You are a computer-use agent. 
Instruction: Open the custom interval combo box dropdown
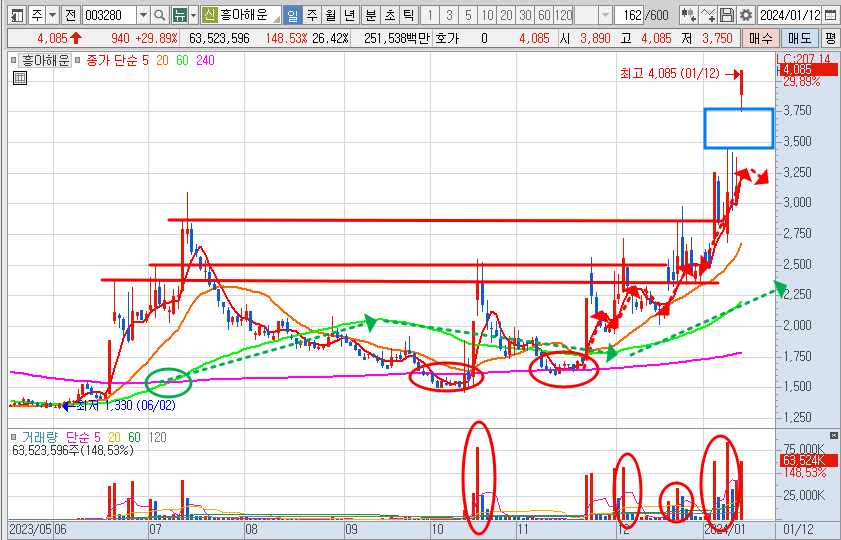pyautogui.click(x=605, y=15)
